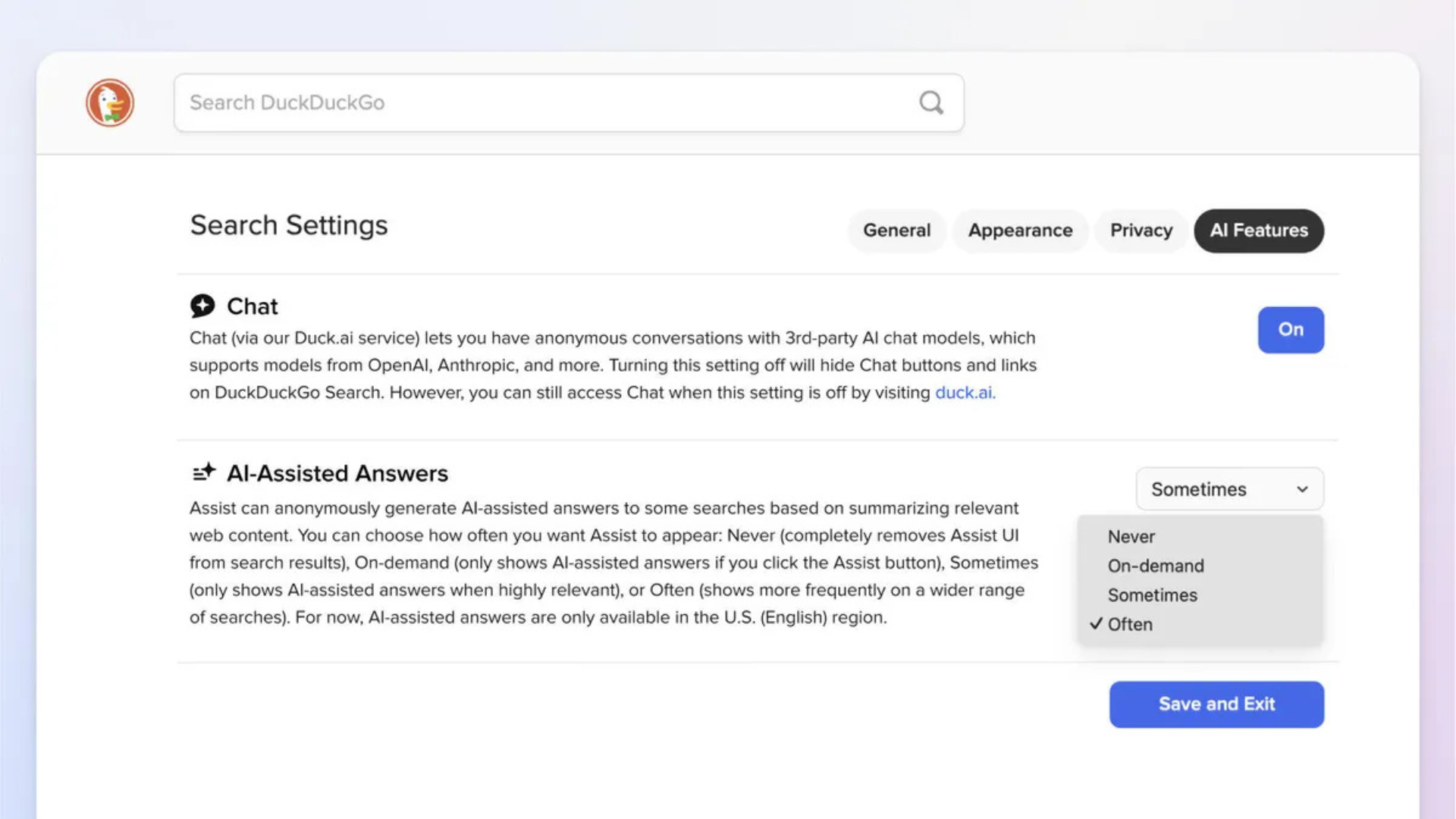Click the Chat speech-bubble sparkle icon
Screen dimensions: 1456x819
coord(202,306)
